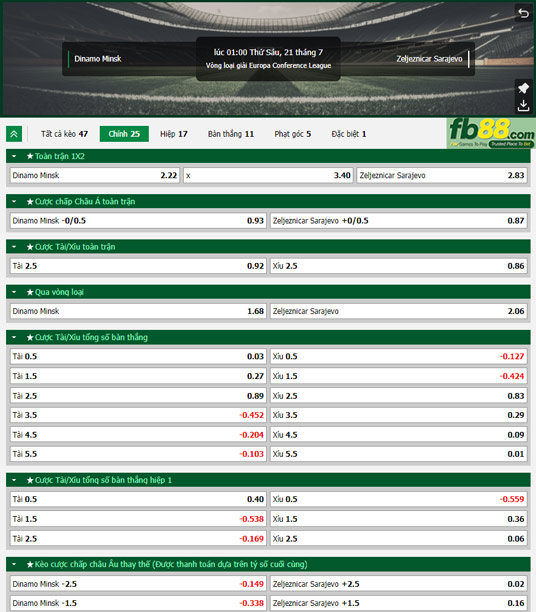The image size is (536, 612).
Task: Click star icon beside Qua vòng loại
Action: [x=30, y=292]
